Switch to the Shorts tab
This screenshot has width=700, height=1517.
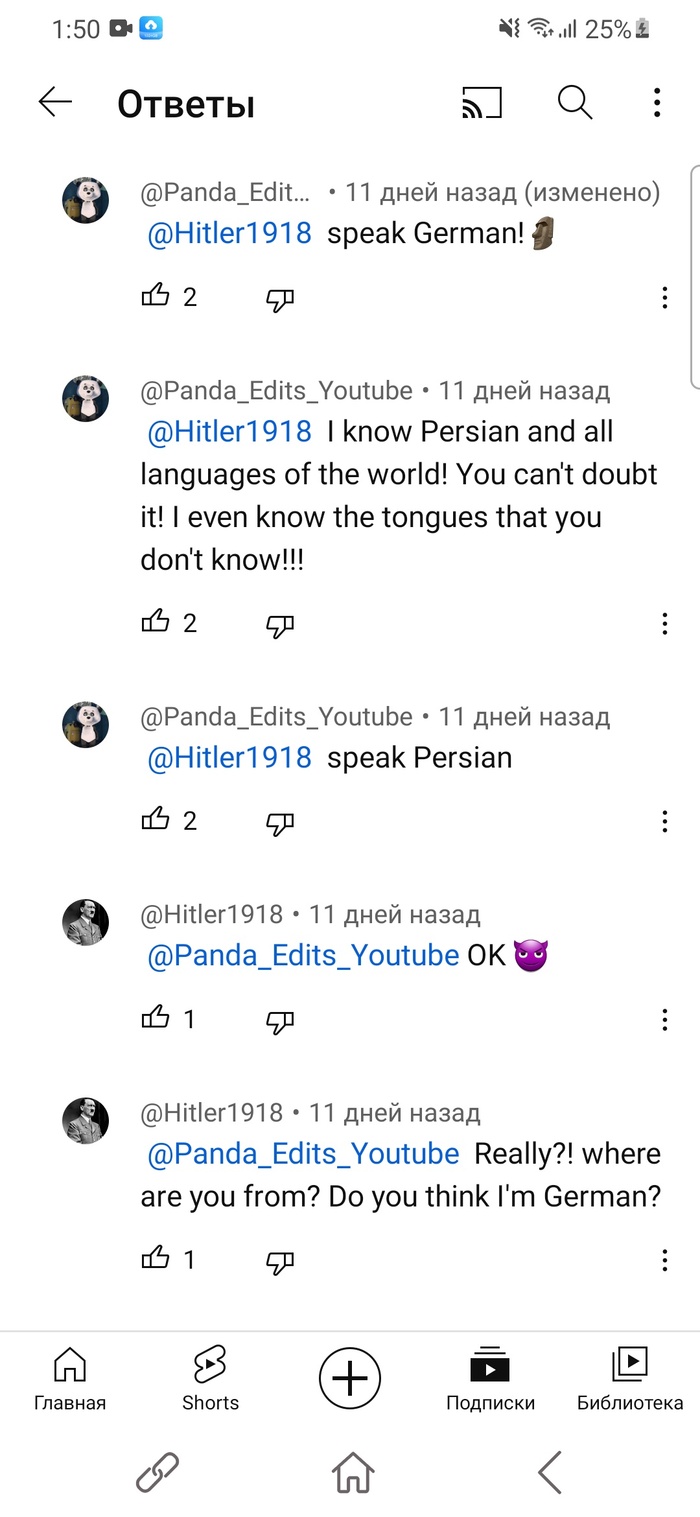[210, 1378]
